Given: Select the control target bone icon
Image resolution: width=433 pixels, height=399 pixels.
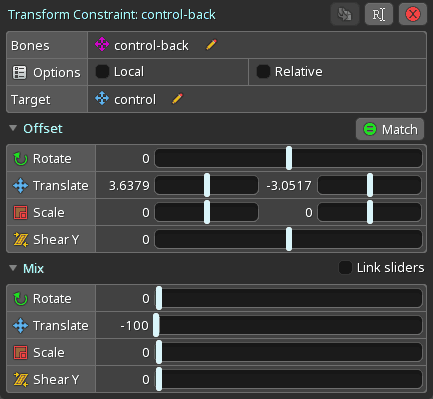Looking at the screenshot, I should (x=102, y=99).
